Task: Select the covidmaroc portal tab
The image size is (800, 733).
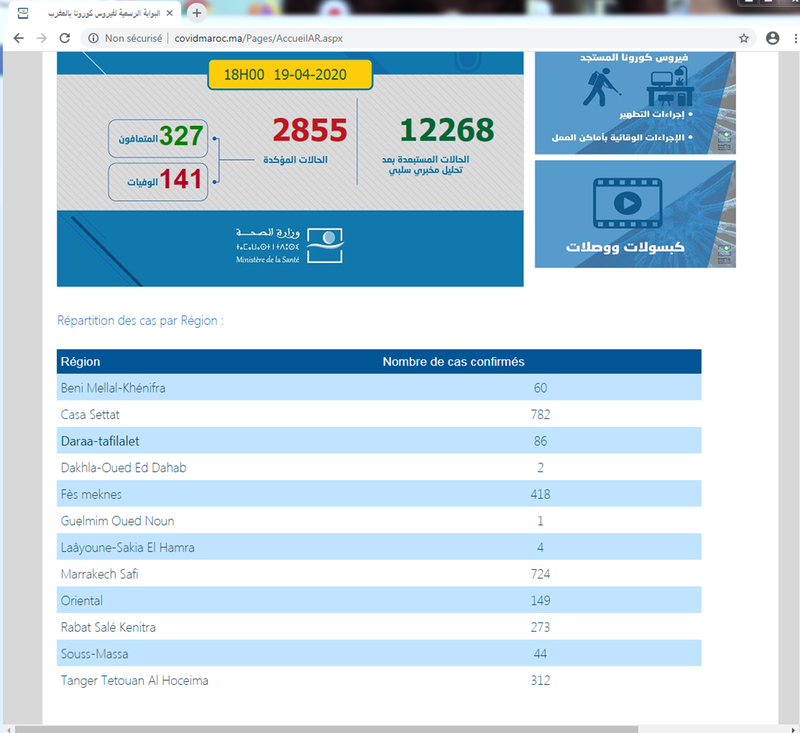Action: [x=95, y=13]
